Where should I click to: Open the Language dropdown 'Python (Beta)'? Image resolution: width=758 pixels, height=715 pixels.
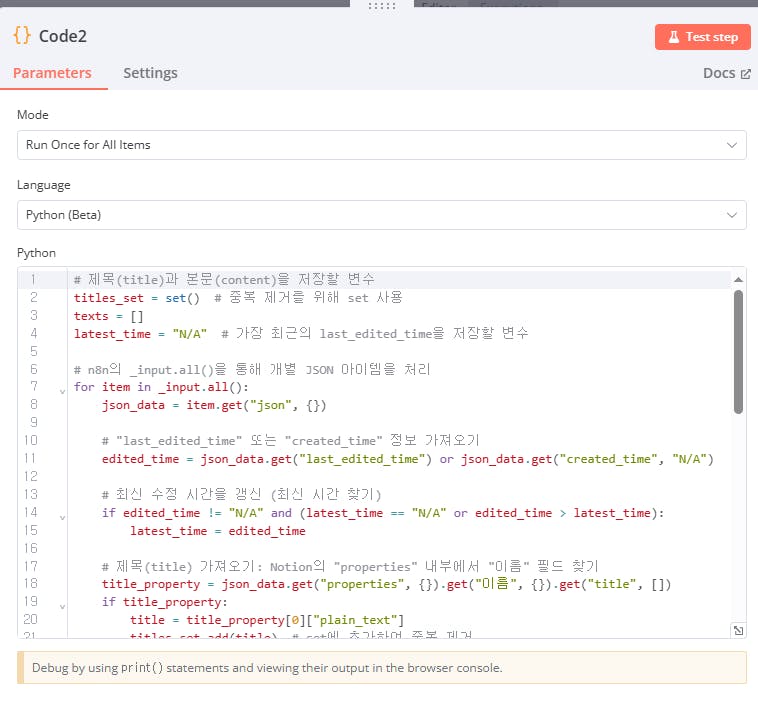pyautogui.click(x=381, y=215)
